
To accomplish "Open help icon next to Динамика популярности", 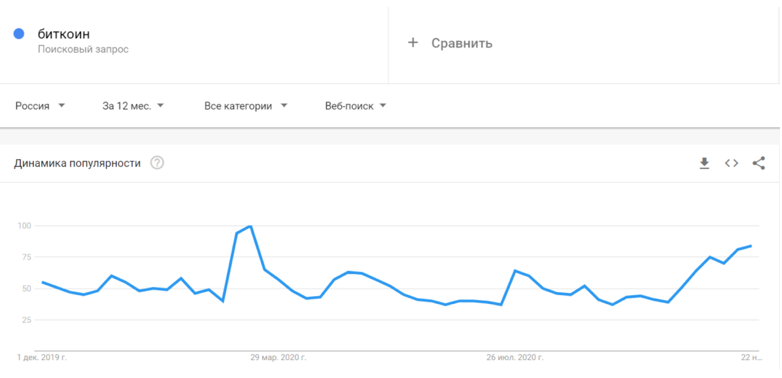I will point(157,163).
